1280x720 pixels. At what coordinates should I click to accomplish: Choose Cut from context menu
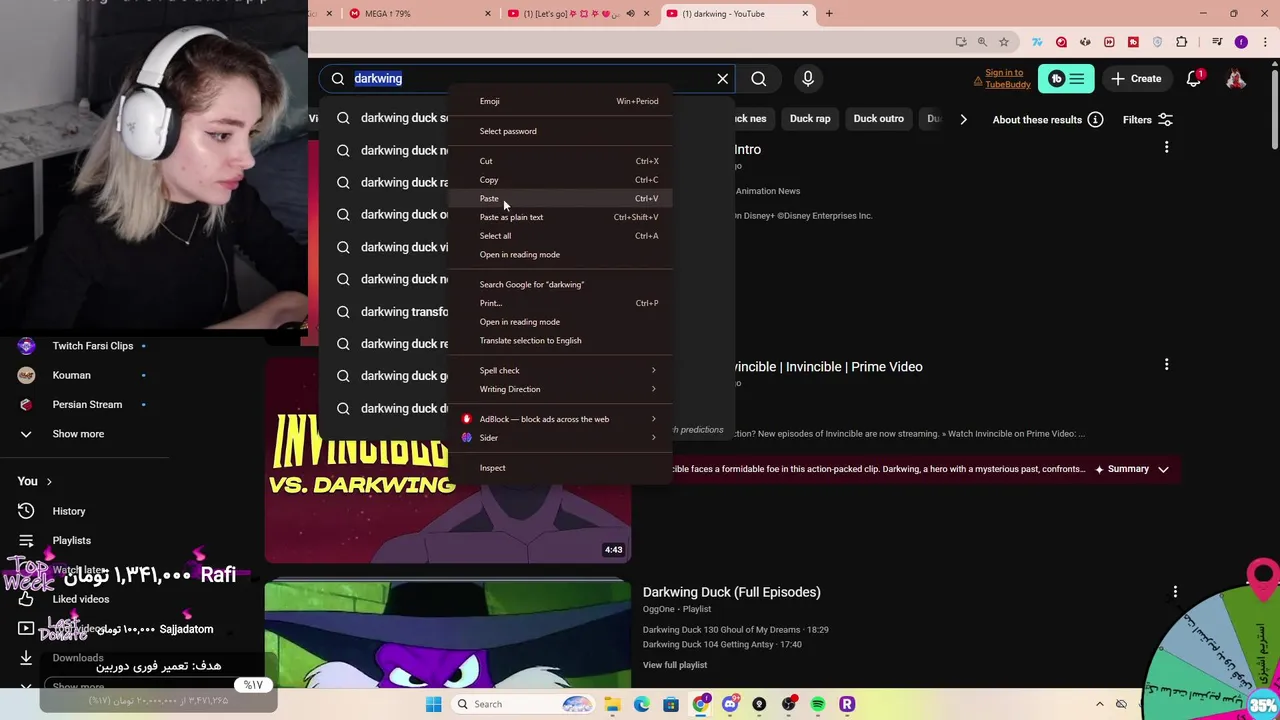click(560, 161)
